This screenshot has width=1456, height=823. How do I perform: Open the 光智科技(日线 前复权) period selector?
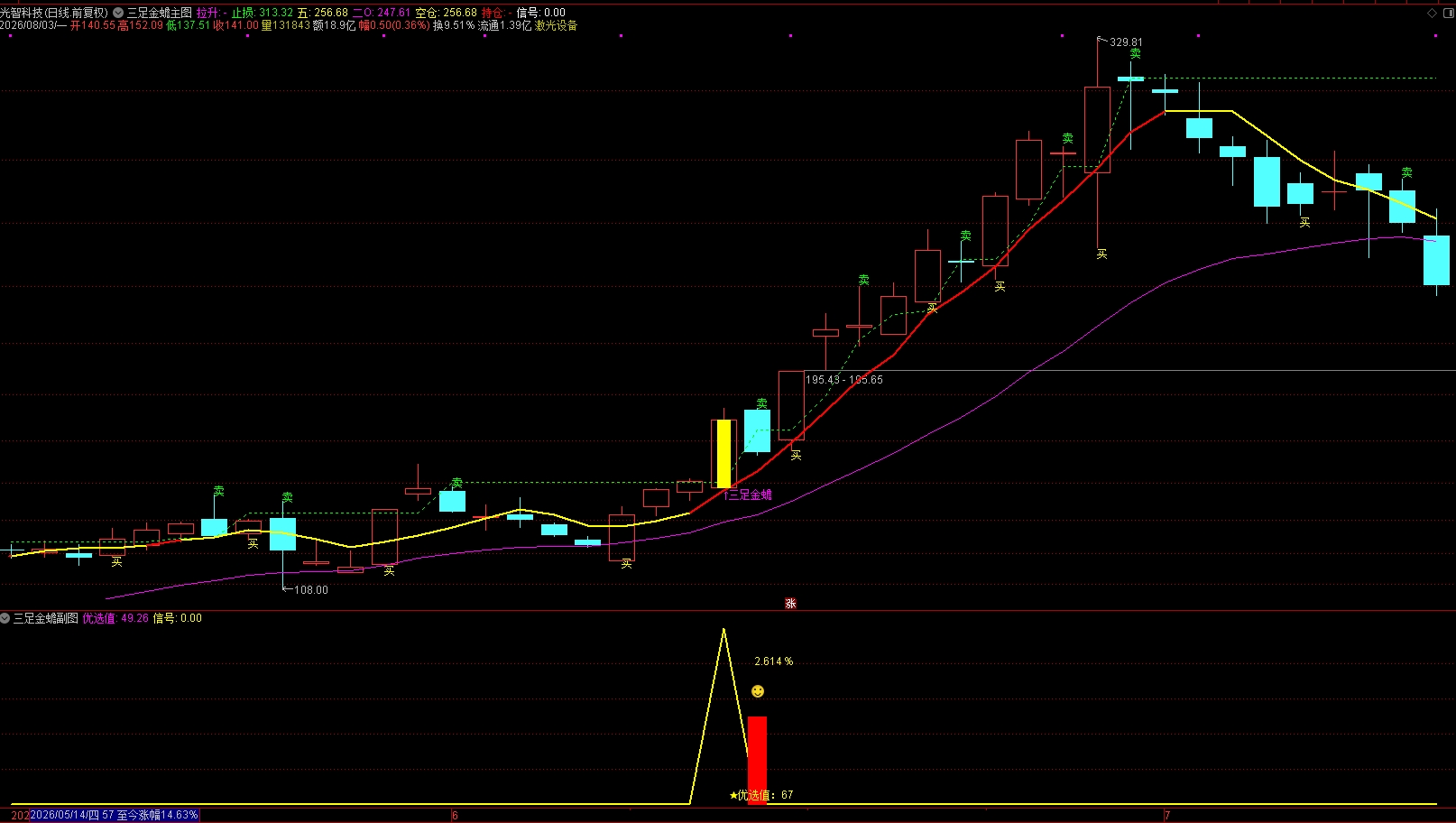coord(54,13)
